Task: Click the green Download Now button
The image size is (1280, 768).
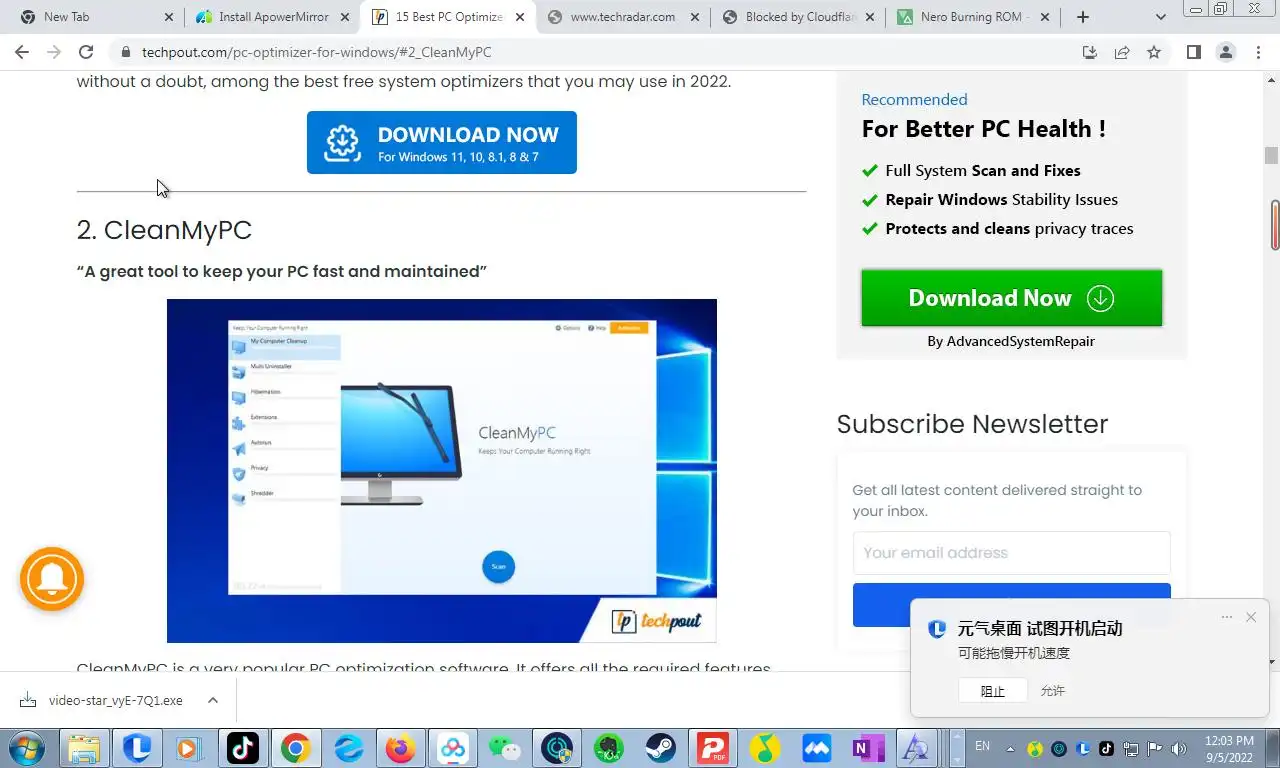Action: pyautogui.click(x=1012, y=298)
